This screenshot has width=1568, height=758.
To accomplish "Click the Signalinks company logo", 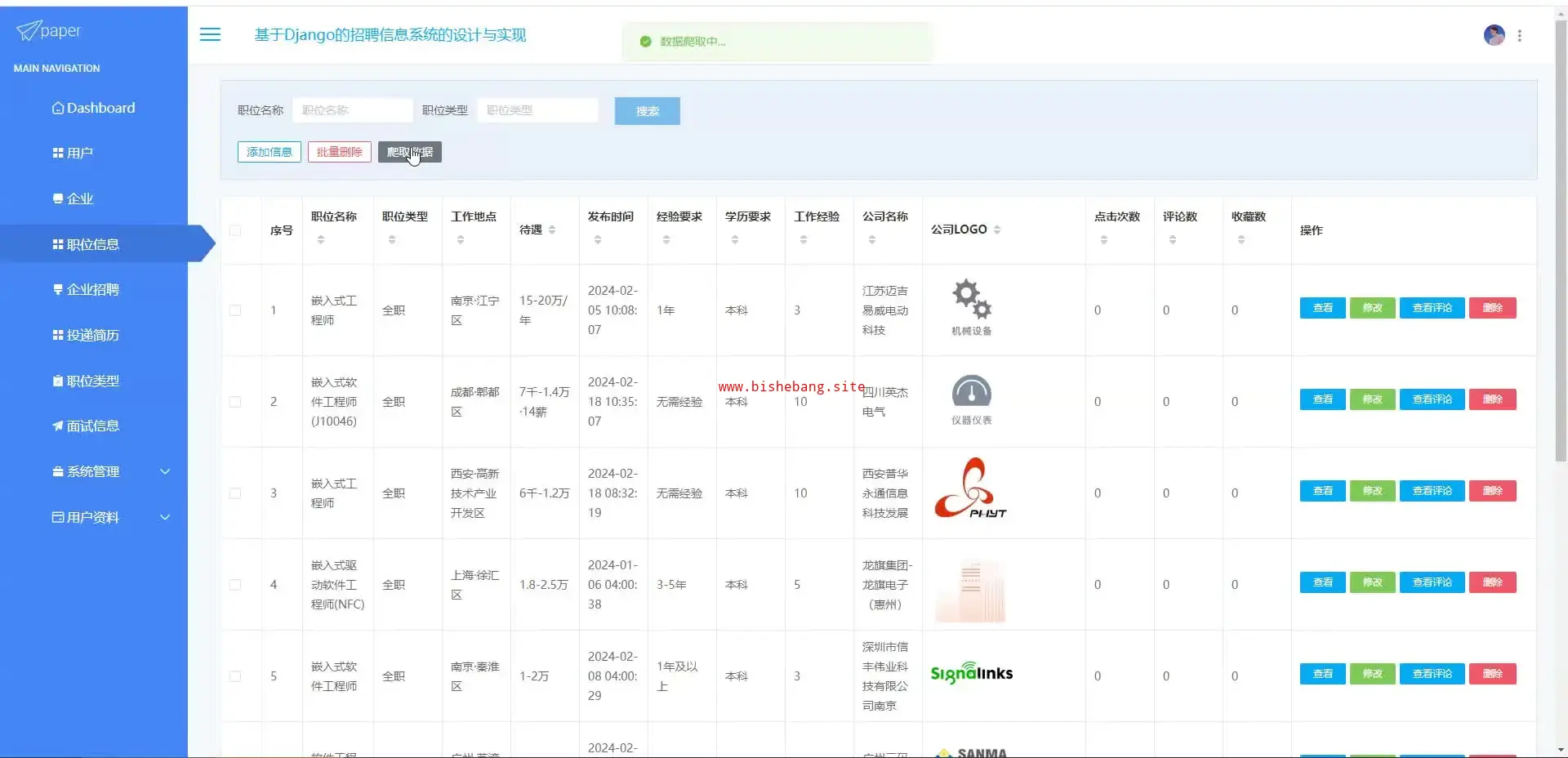I will [x=971, y=673].
